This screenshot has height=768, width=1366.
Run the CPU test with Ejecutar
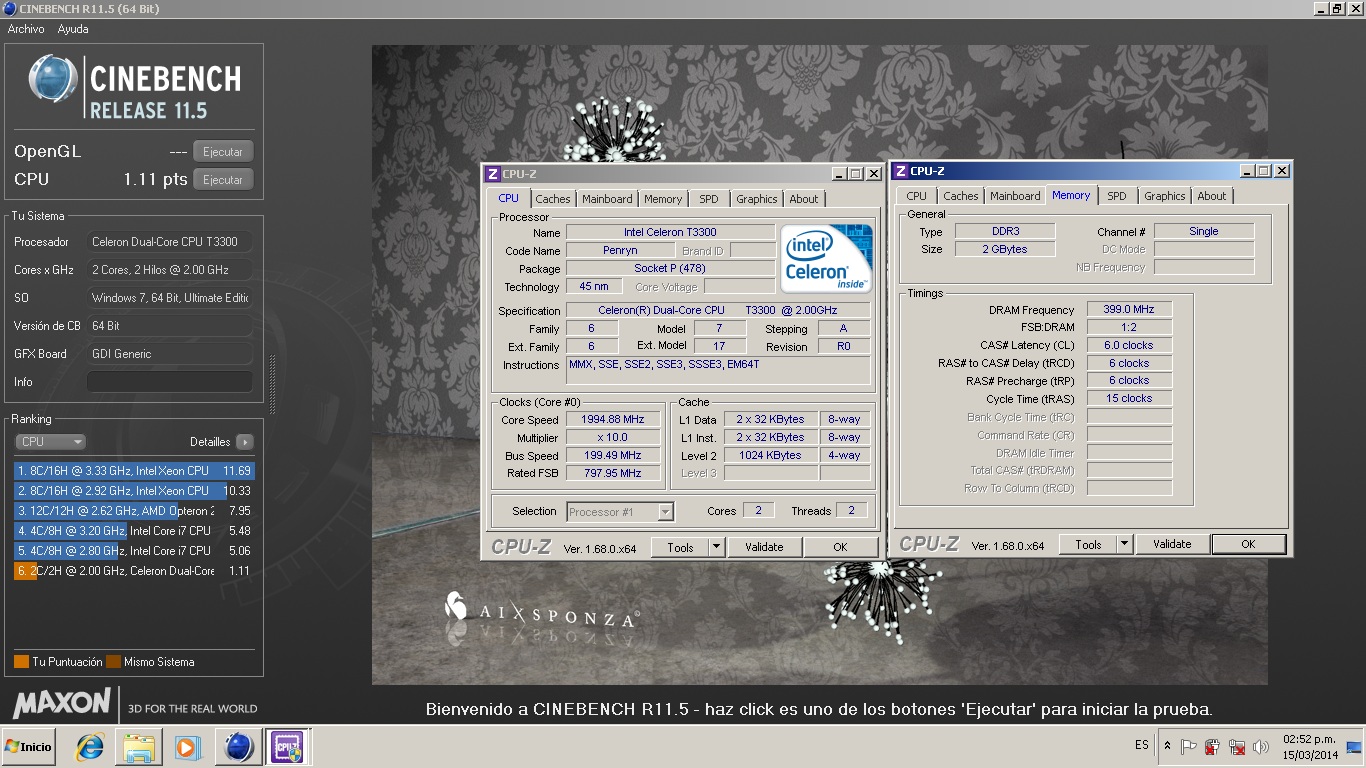click(x=223, y=180)
